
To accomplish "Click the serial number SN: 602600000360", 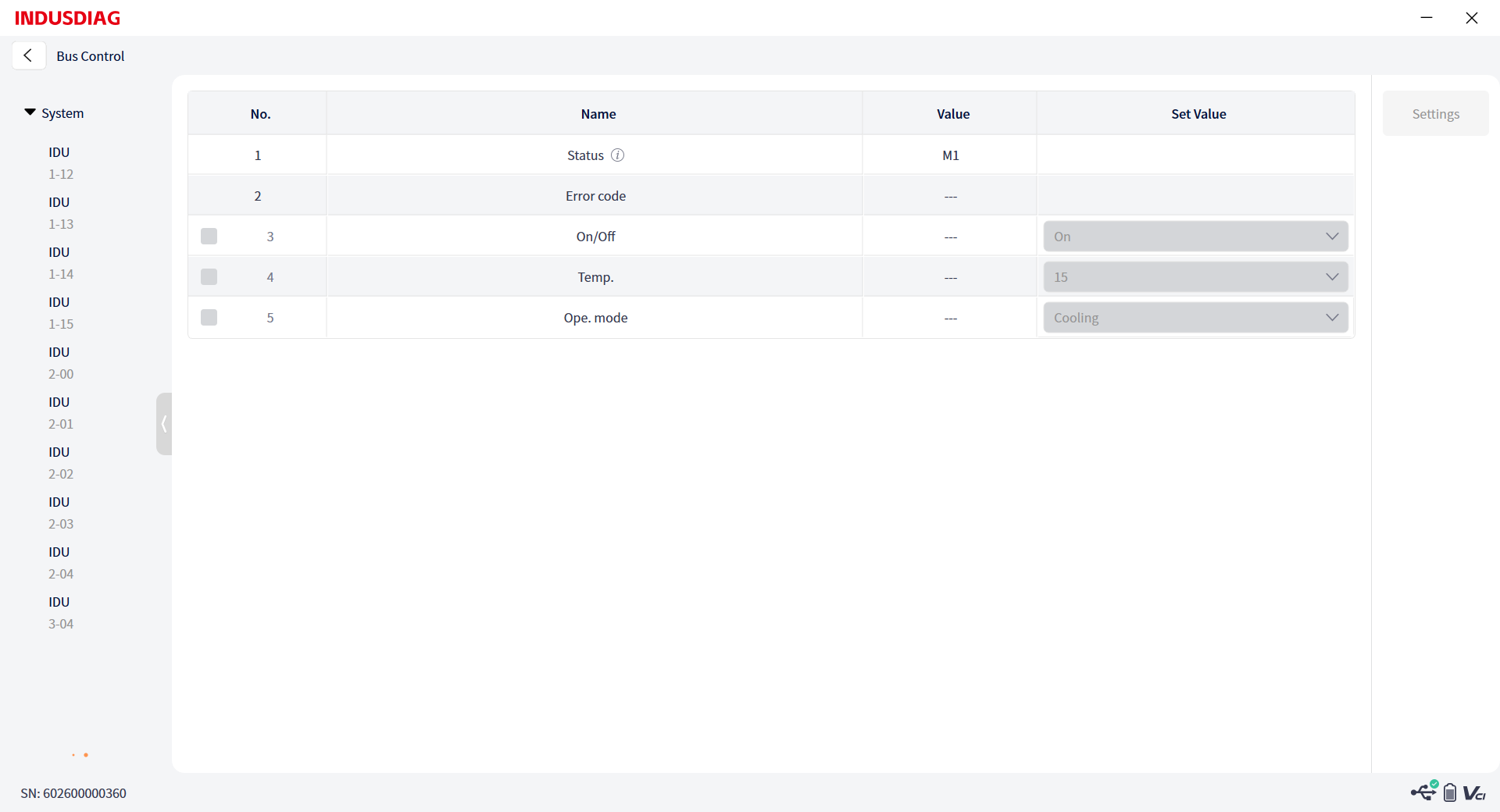I will point(73,793).
